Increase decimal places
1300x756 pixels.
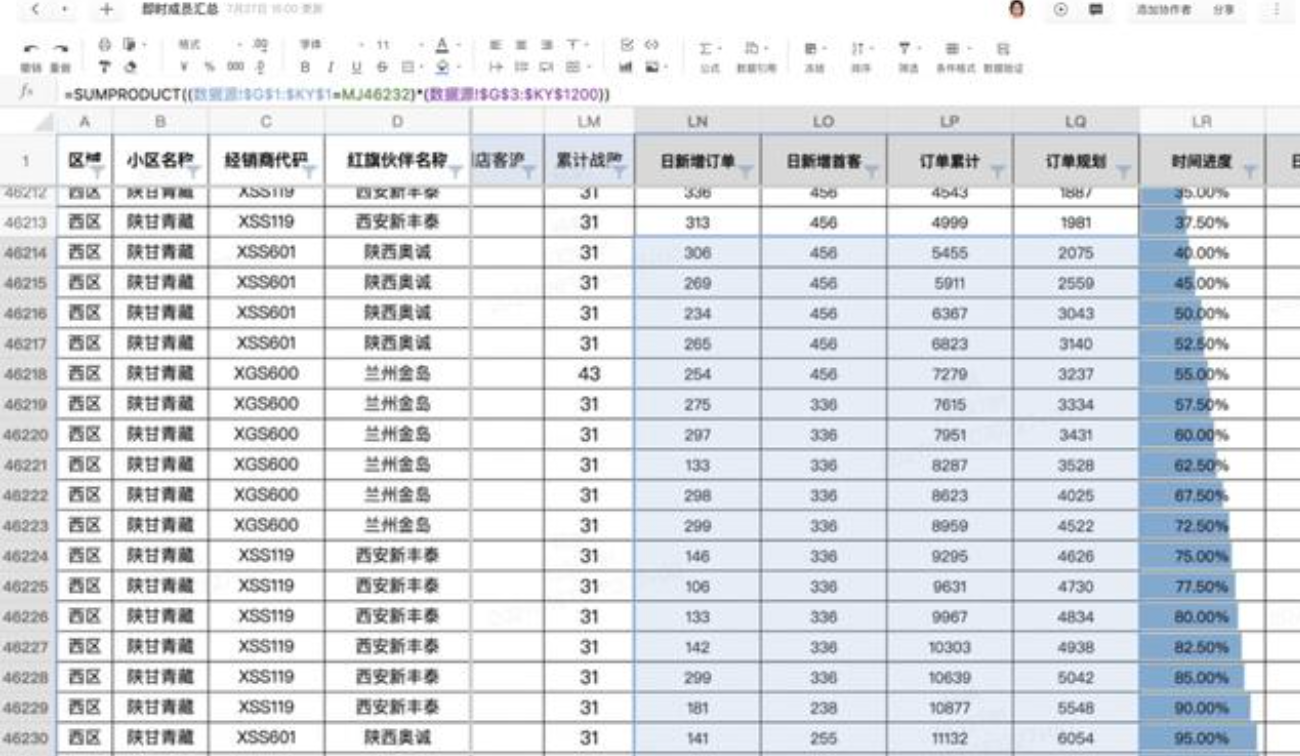coord(261,46)
